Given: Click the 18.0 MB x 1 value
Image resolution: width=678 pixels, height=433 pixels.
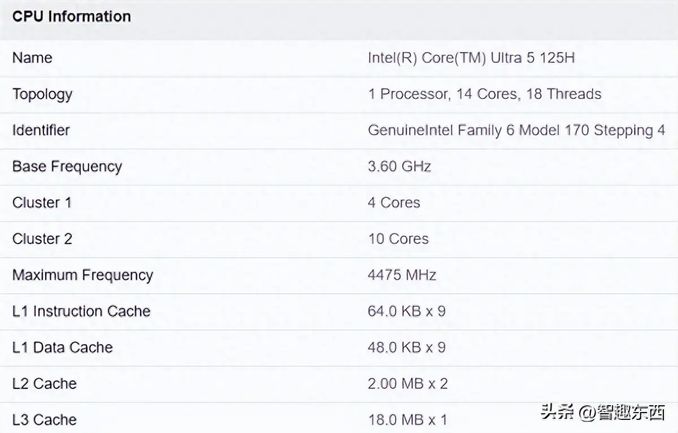Looking at the screenshot, I should point(406,420).
